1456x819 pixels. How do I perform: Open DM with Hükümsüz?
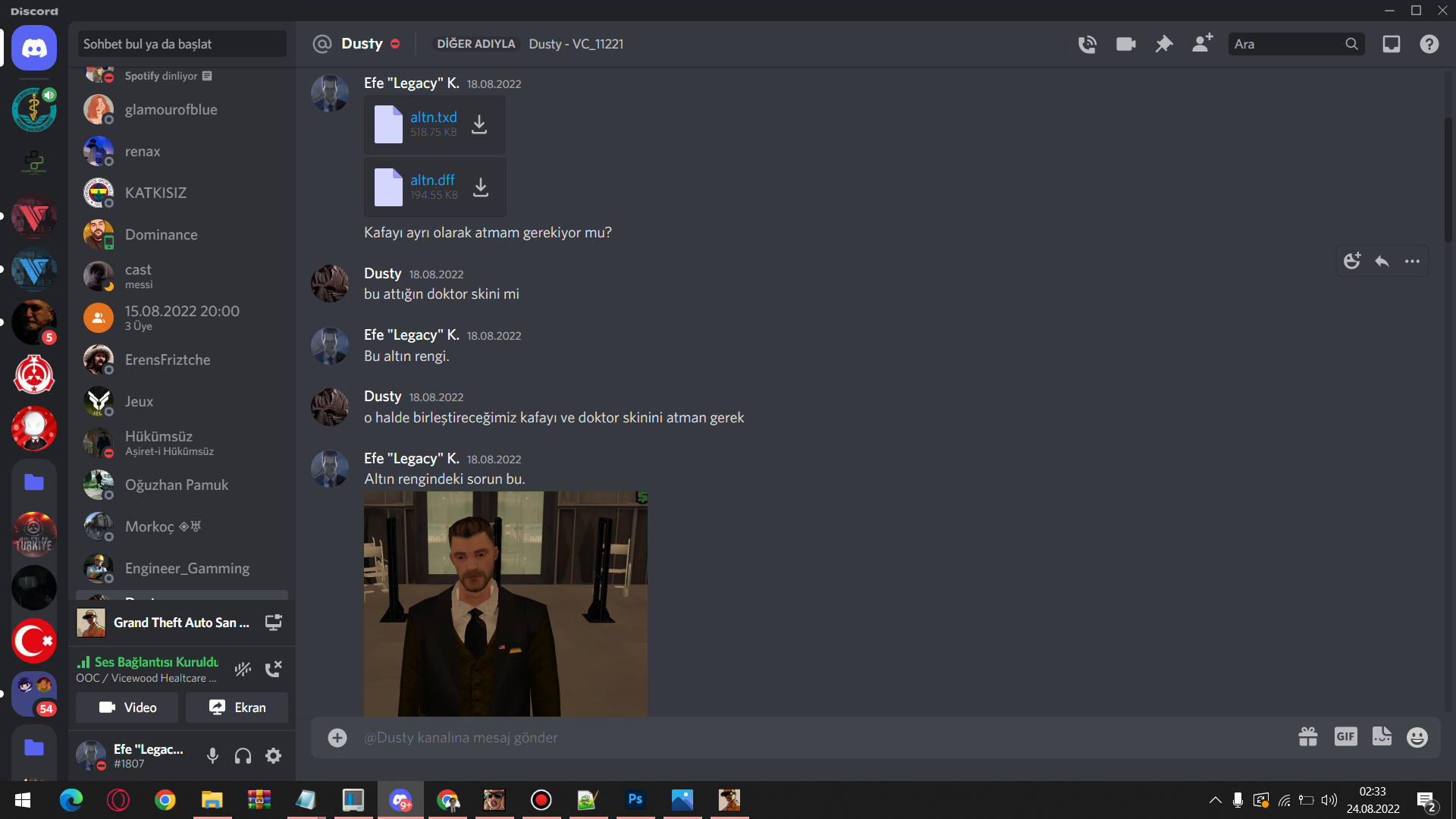(x=182, y=443)
